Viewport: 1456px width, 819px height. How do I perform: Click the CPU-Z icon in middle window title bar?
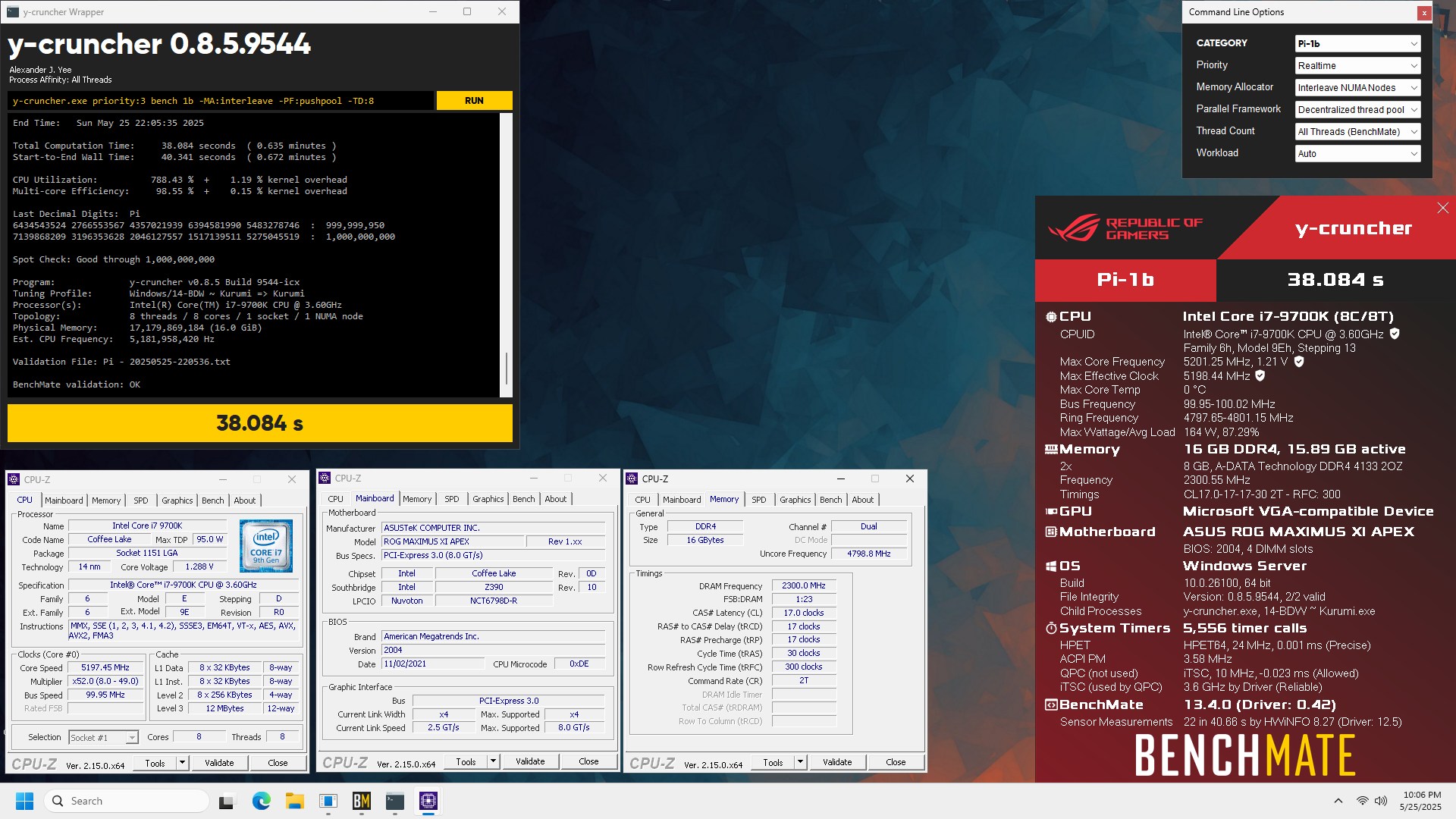[325, 478]
